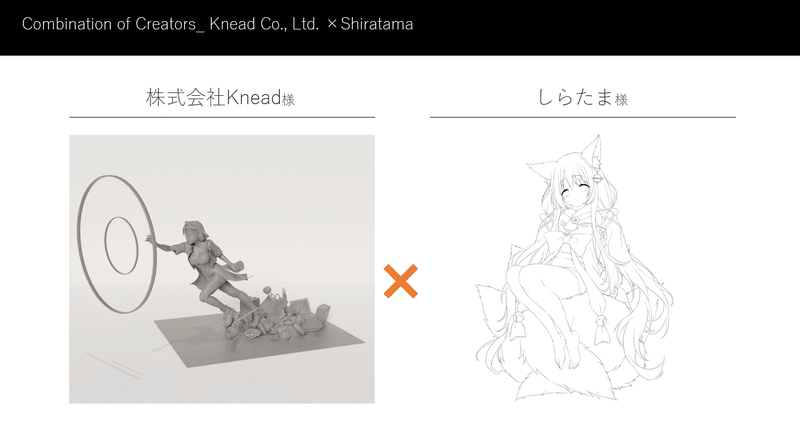Click the flat base plate under figure
Viewport: 800px width, 448px height.
click(x=260, y=339)
